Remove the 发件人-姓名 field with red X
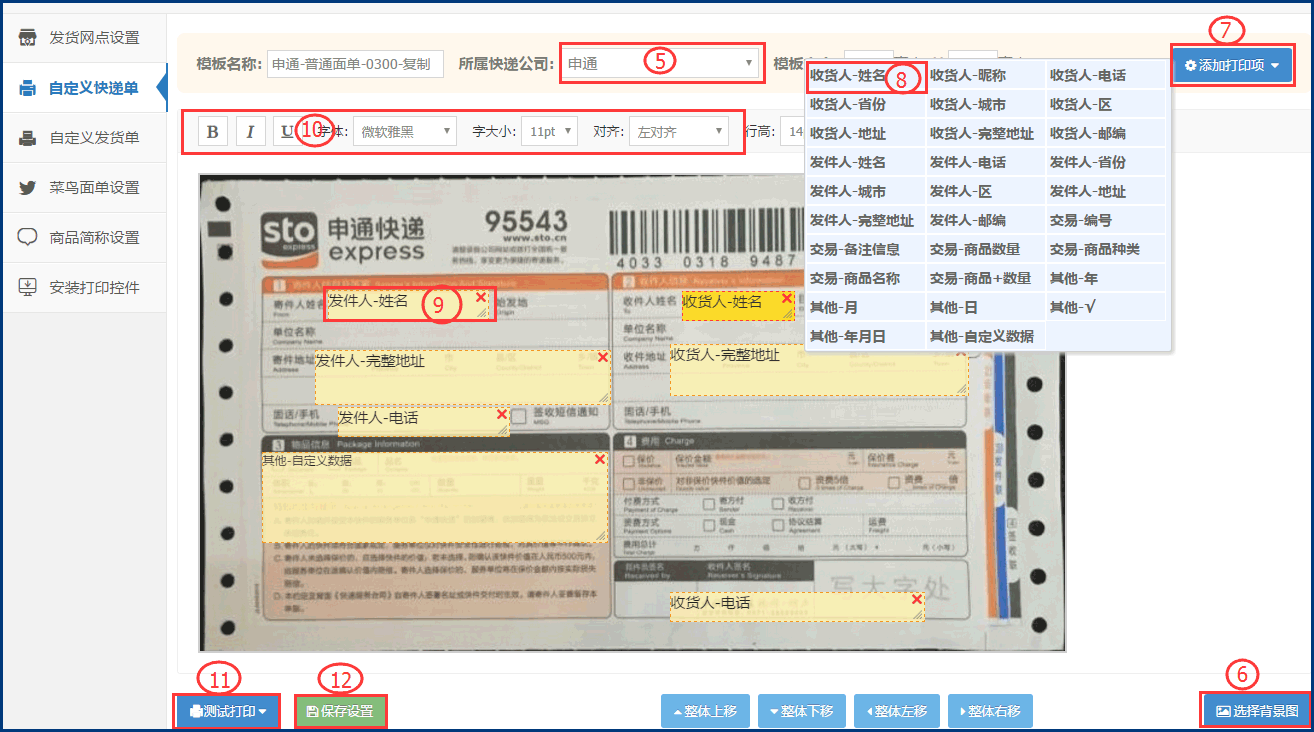This screenshot has width=1314, height=732. point(481,297)
